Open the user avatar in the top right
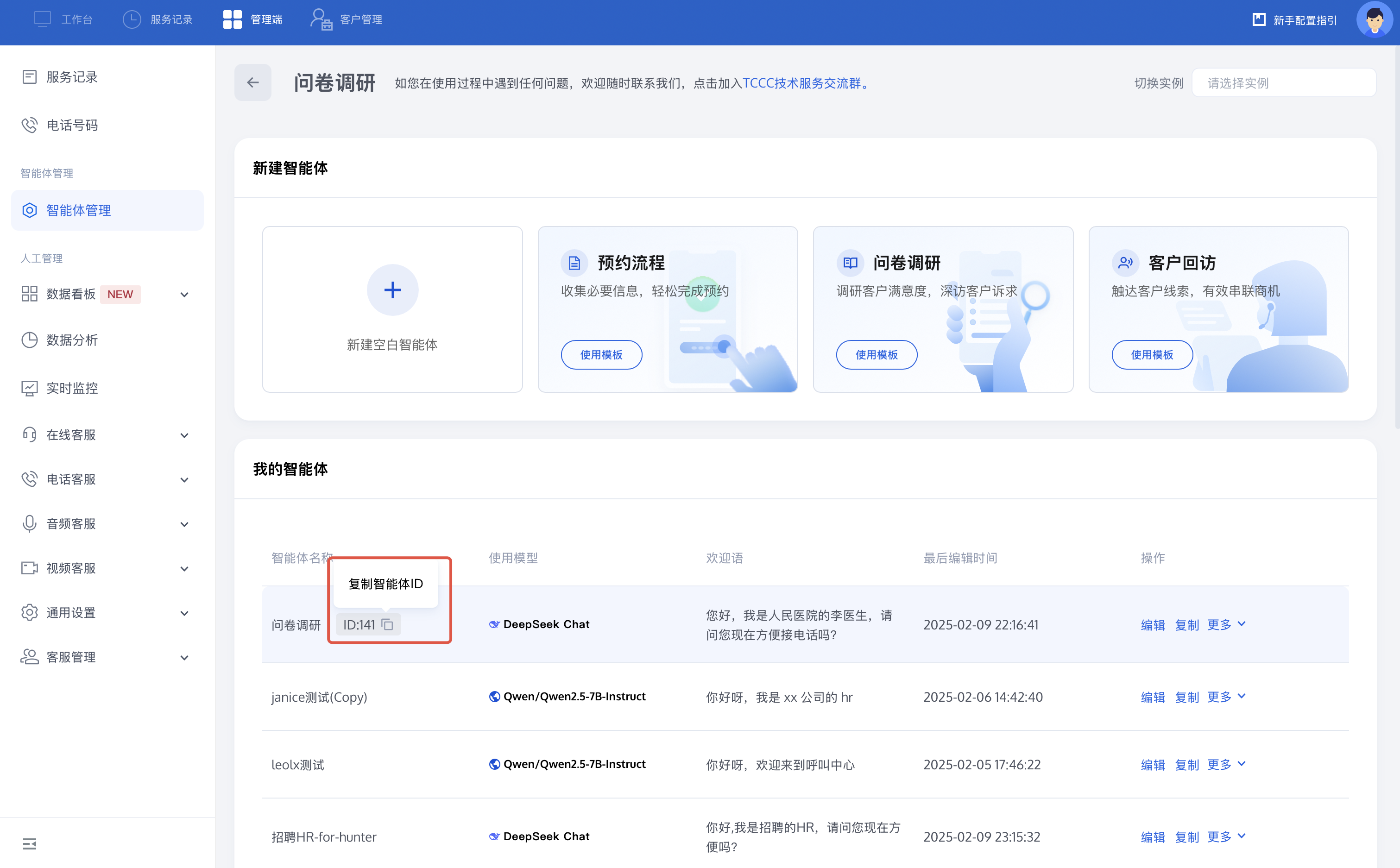 (1374, 20)
